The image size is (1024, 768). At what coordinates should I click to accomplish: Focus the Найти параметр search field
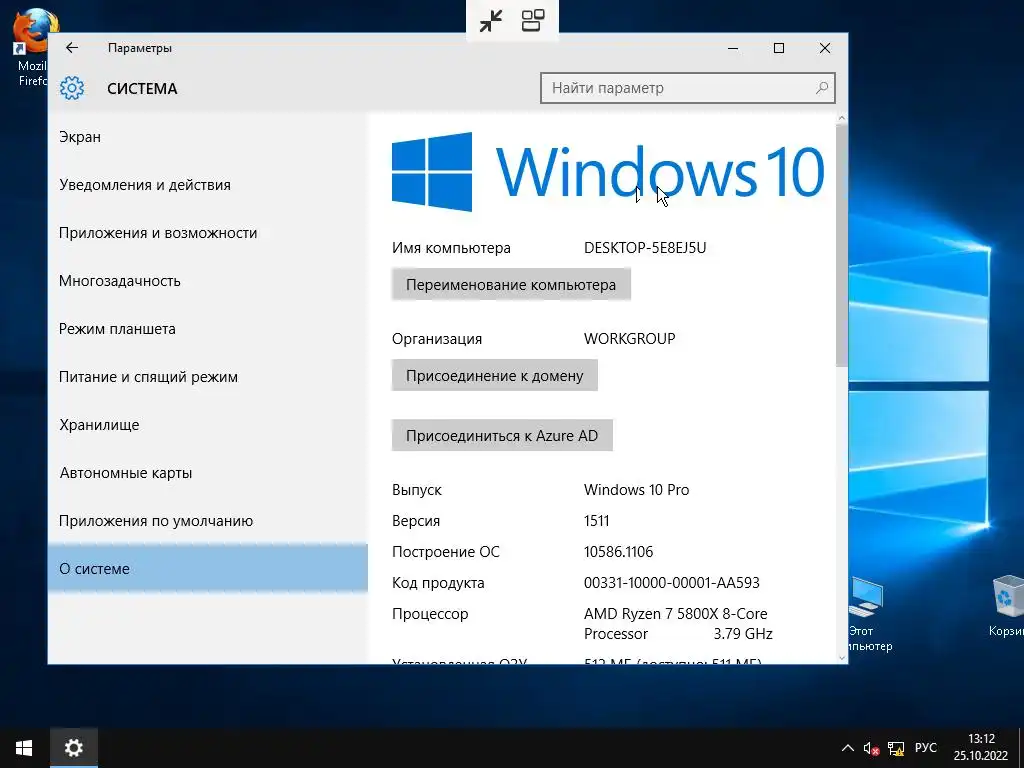click(x=687, y=88)
